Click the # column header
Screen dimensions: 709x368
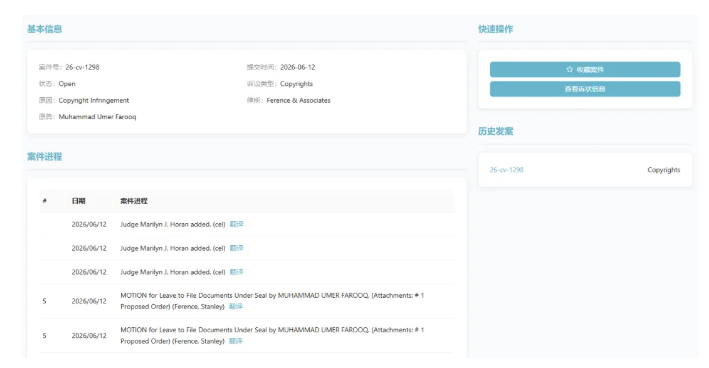[x=44, y=201]
